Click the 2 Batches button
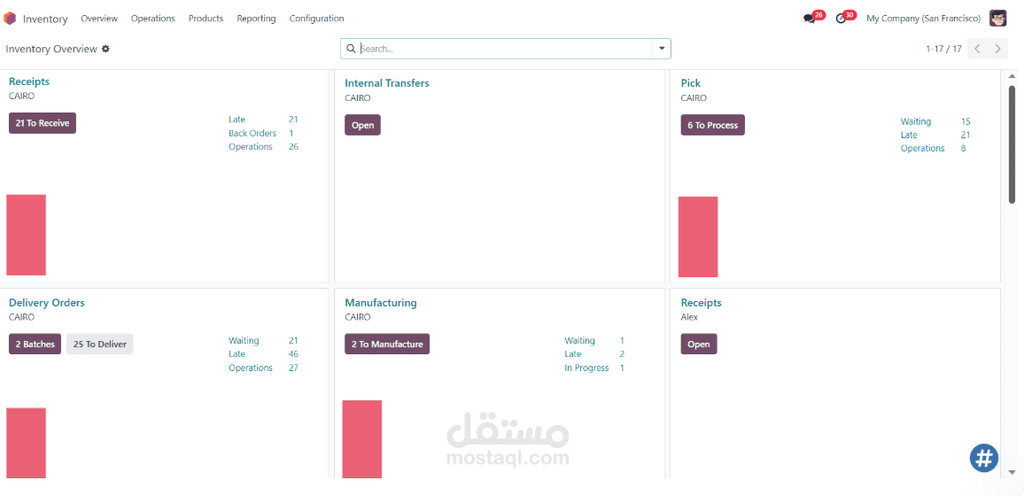 (x=35, y=344)
